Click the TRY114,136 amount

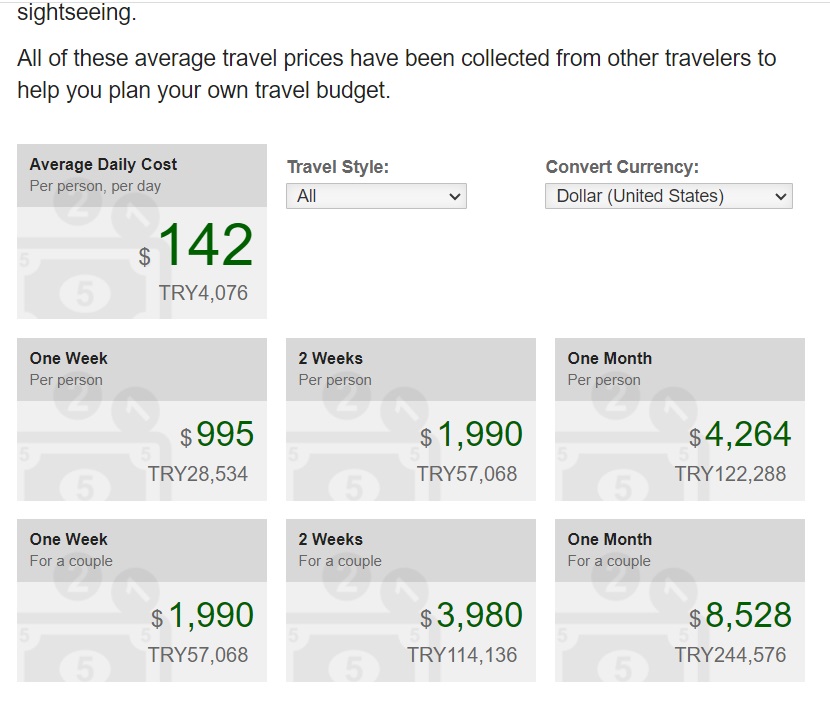point(462,655)
